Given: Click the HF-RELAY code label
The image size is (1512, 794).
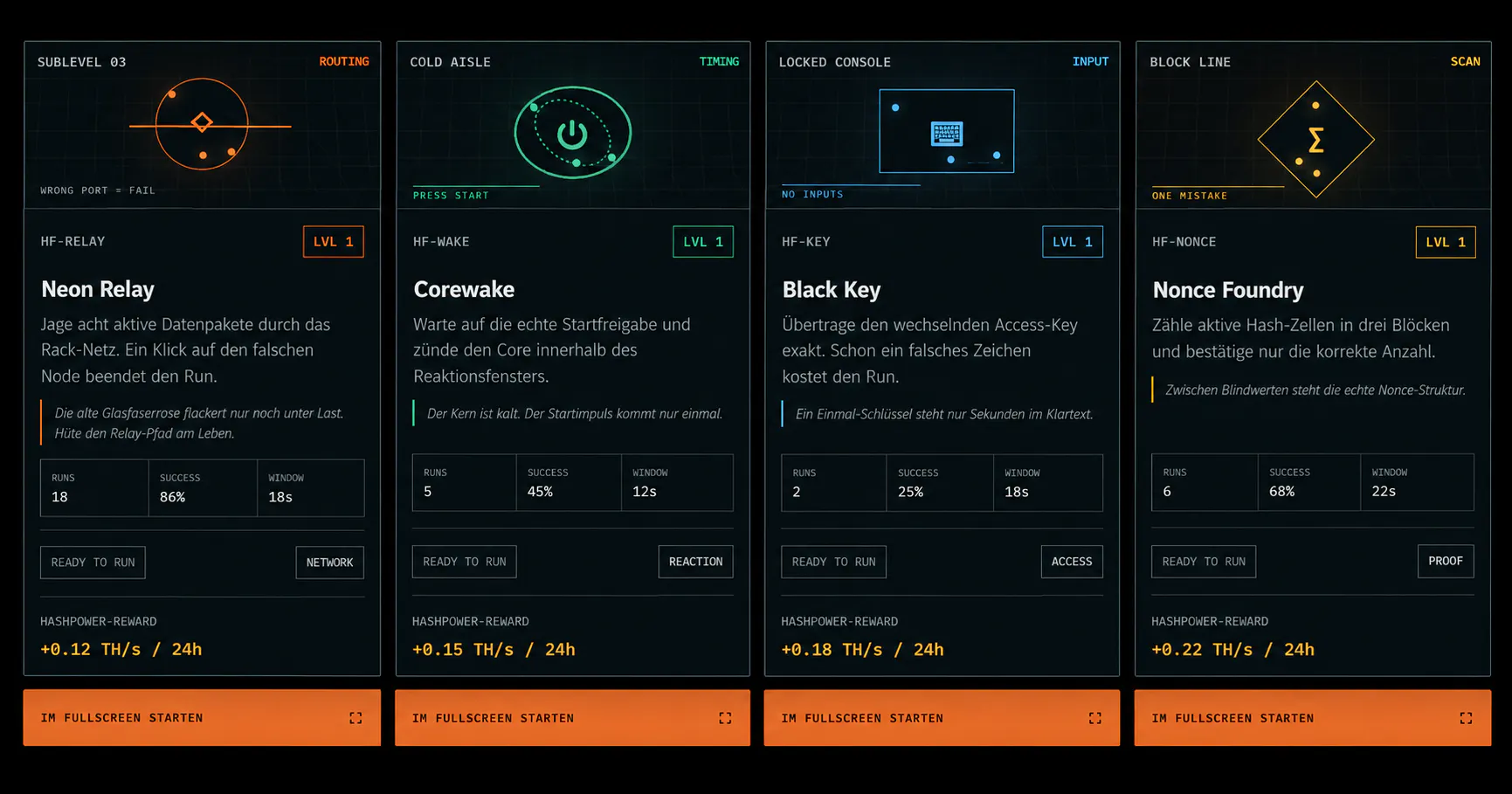Looking at the screenshot, I should [72, 242].
